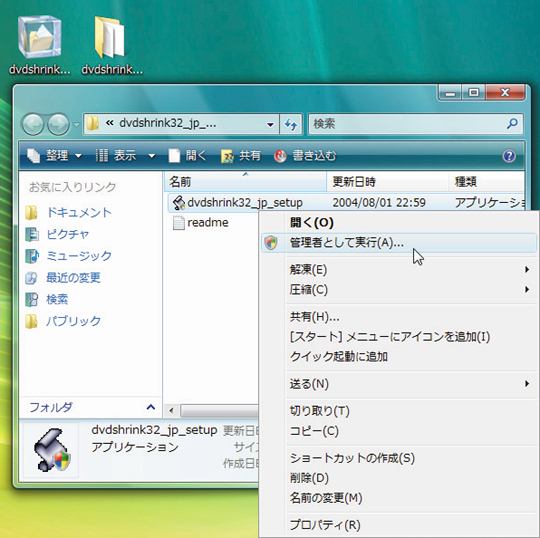The height and width of the screenshot is (538, 540).
Task: Click the 2004/08/01 22:59 date cell
Action: click(379, 203)
